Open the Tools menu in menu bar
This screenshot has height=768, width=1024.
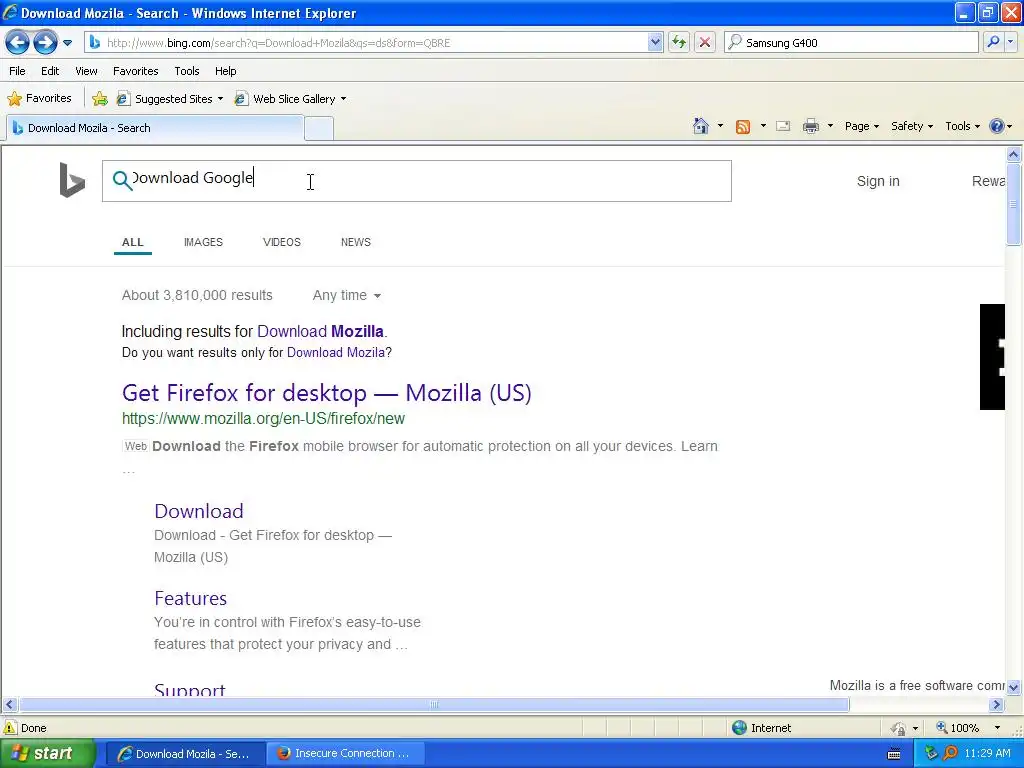coord(187,71)
